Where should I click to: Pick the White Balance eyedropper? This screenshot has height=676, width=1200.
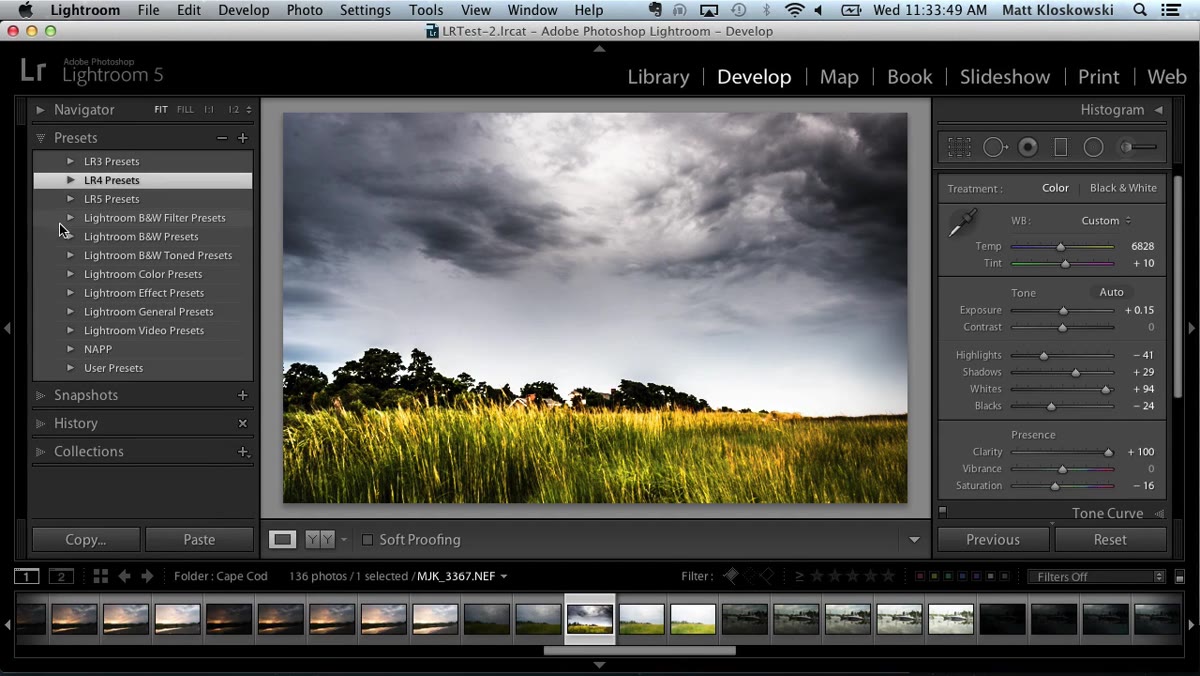962,223
